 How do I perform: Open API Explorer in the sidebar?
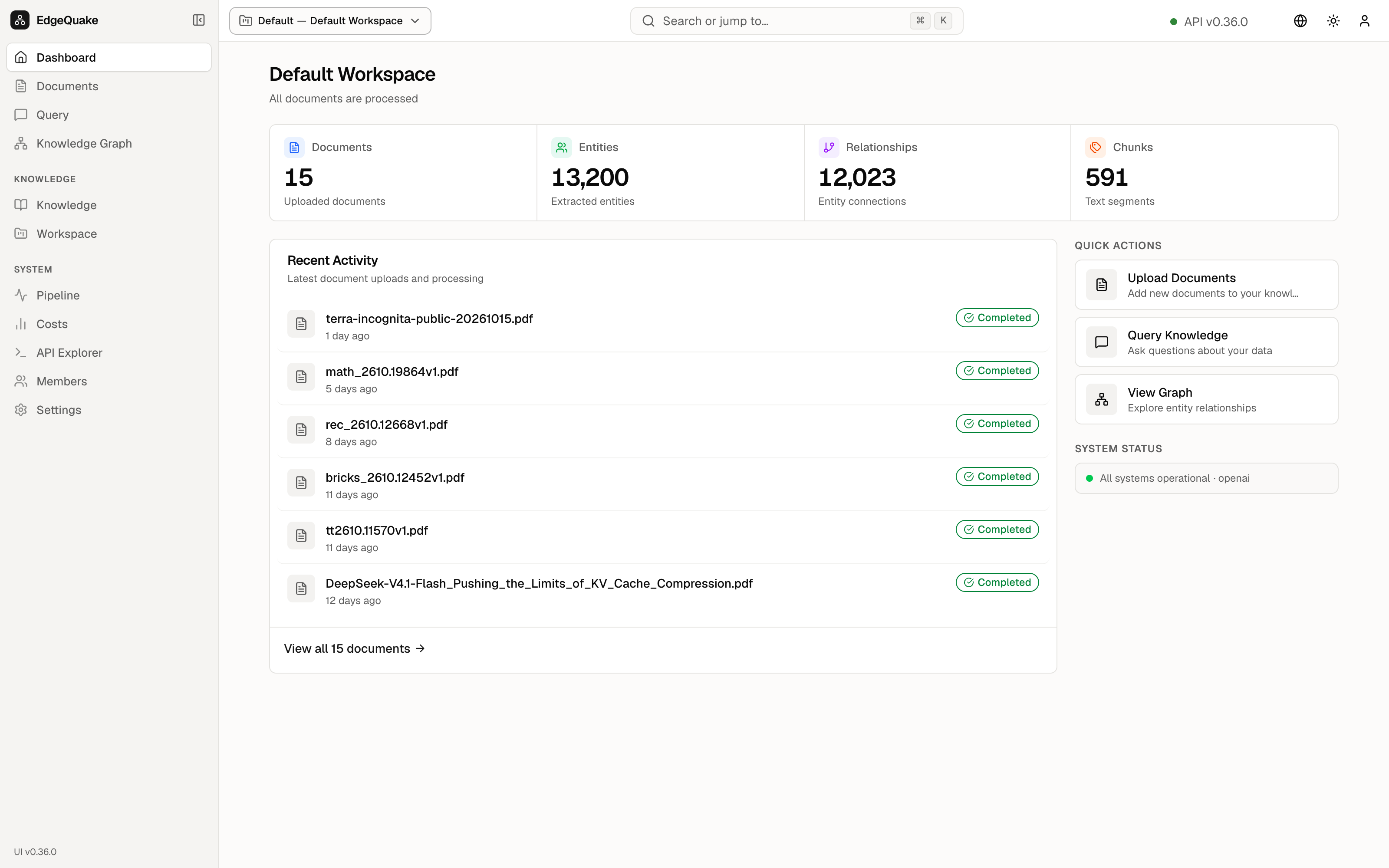coord(109,352)
